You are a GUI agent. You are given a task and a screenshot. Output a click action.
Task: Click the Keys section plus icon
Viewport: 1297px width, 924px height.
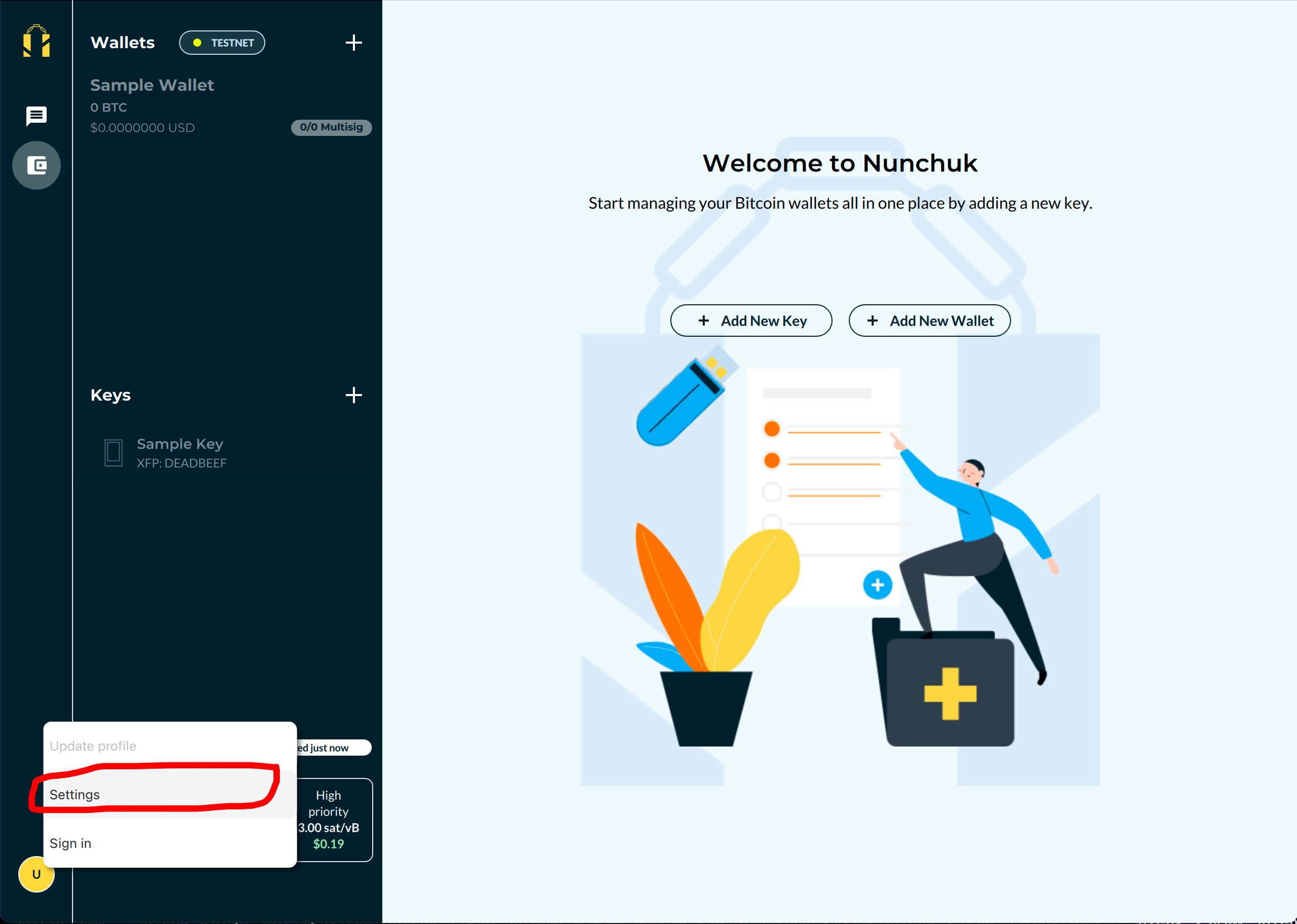coord(354,395)
